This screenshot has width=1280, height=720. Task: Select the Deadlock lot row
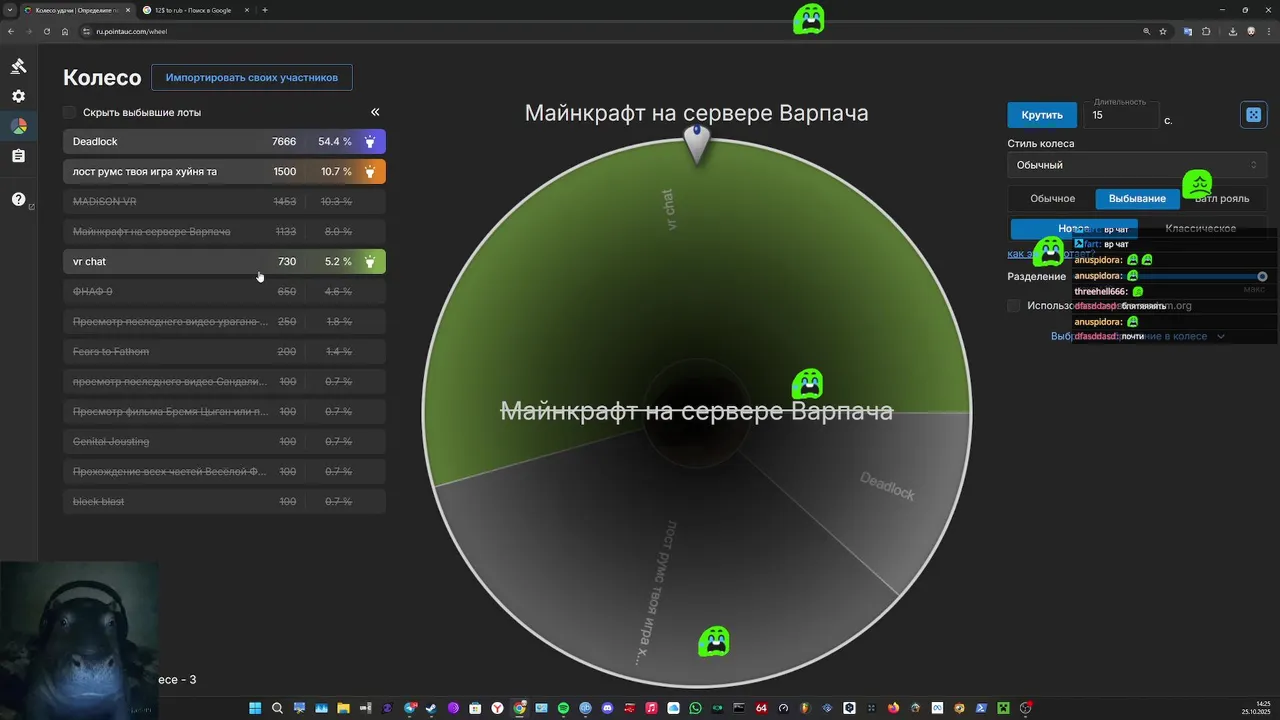pos(224,142)
